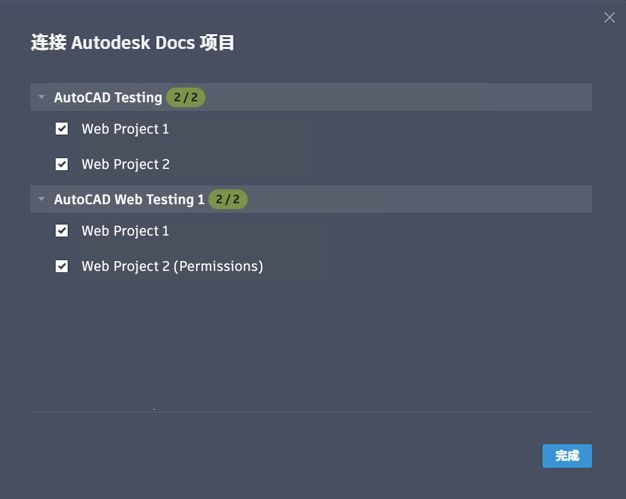Click the divider line above the 完成 button
Viewport: 626px width, 499px height.
(310, 411)
